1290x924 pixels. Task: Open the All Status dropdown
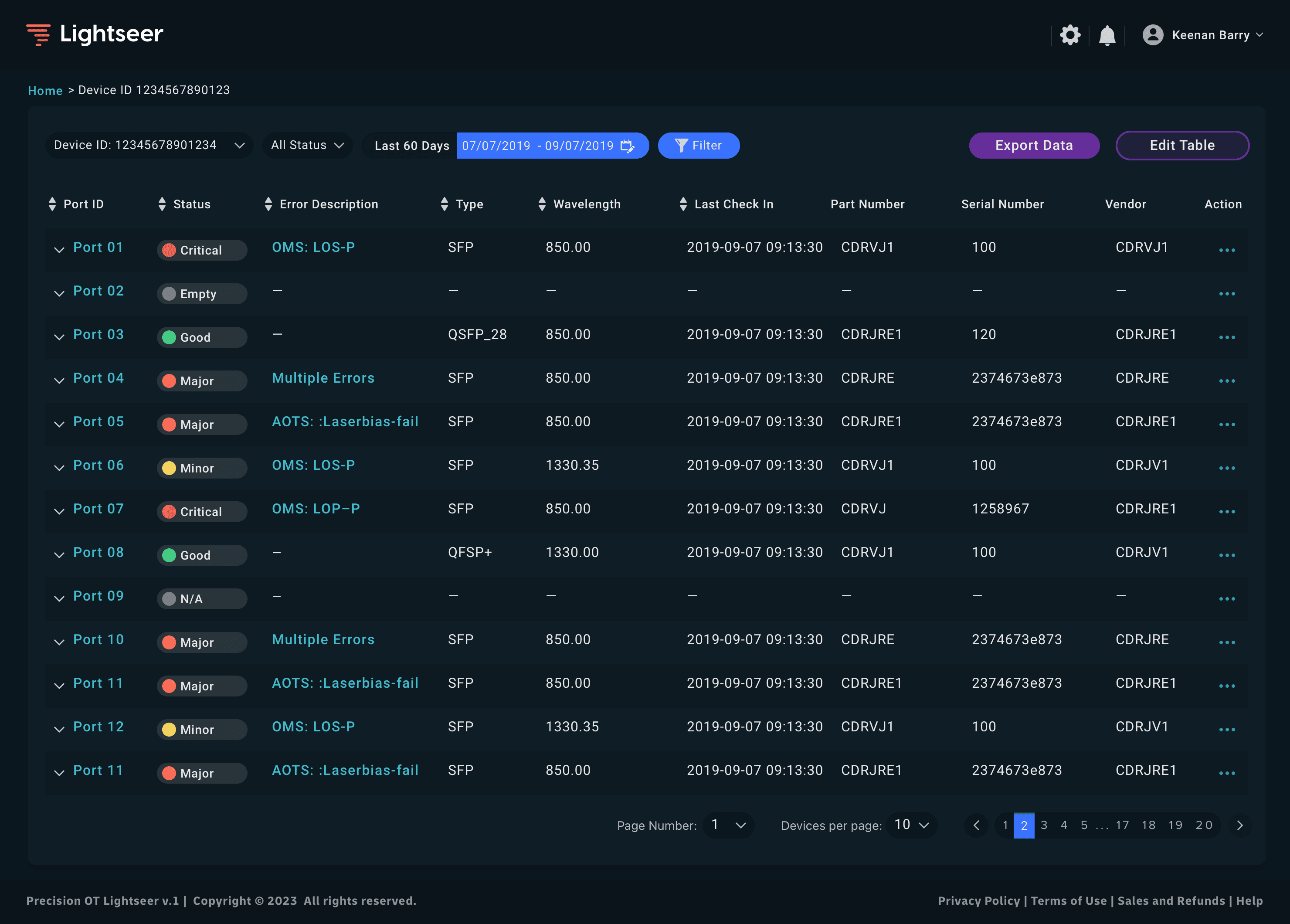coord(307,146)
